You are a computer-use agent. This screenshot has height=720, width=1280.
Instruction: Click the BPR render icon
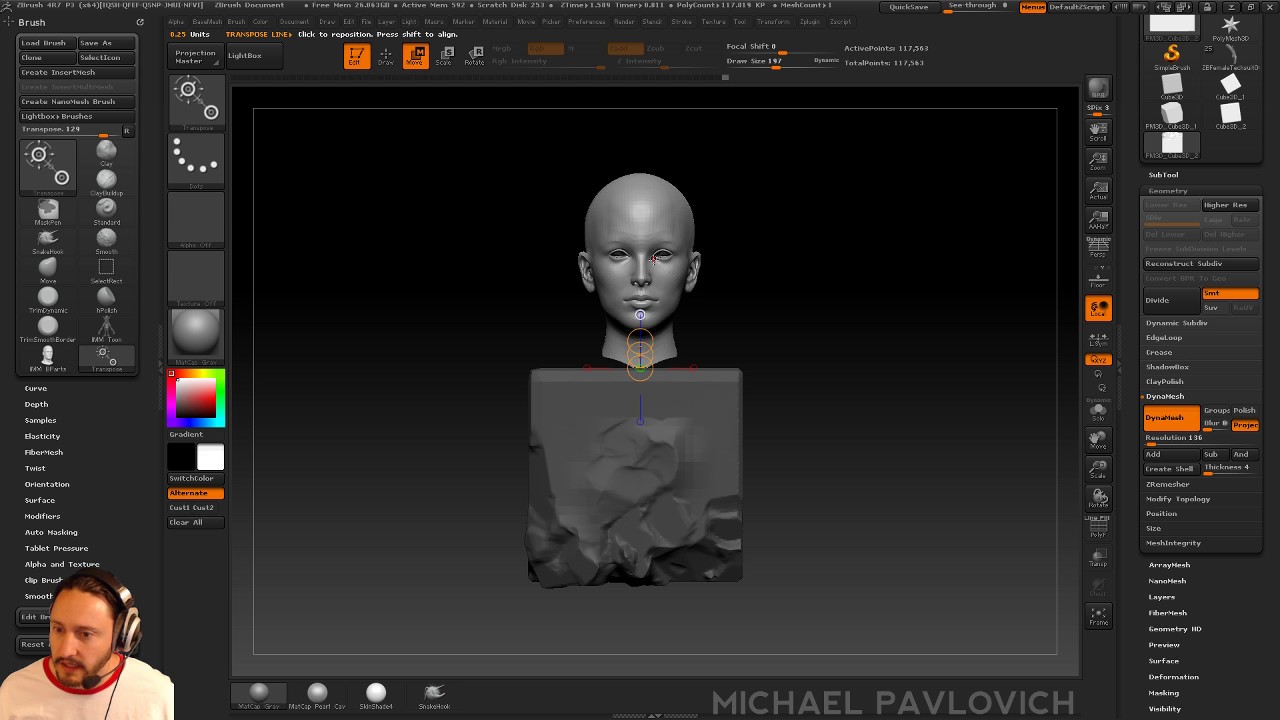[1098, 90]
